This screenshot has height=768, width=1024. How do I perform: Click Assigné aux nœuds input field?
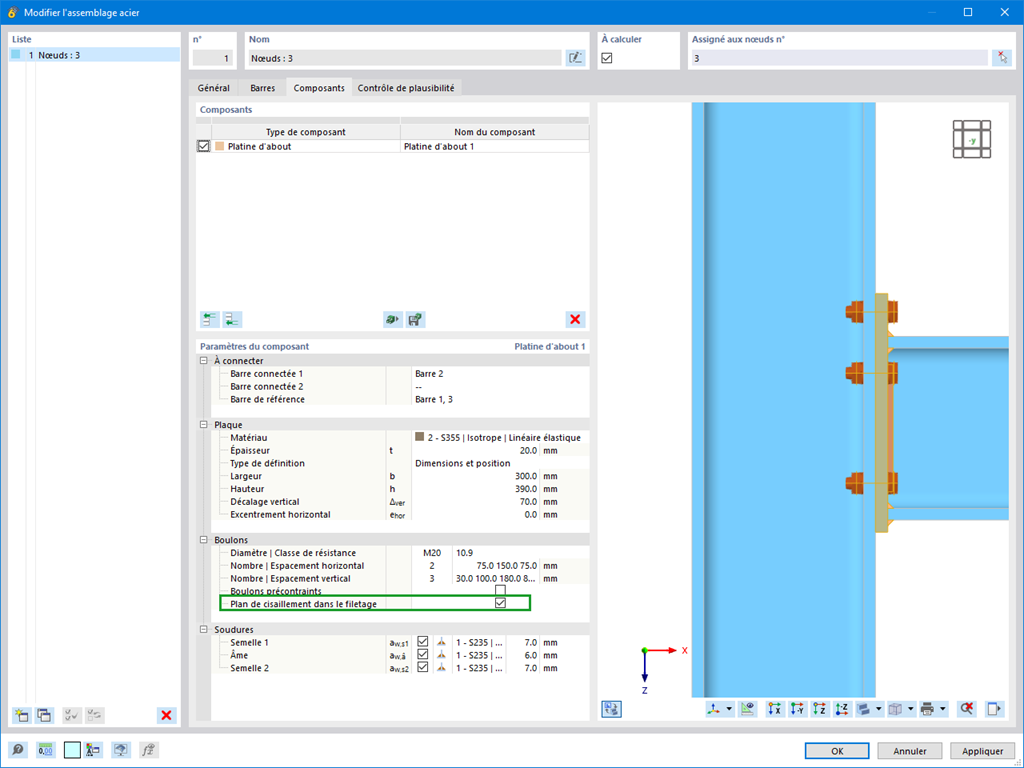point(840,58)
